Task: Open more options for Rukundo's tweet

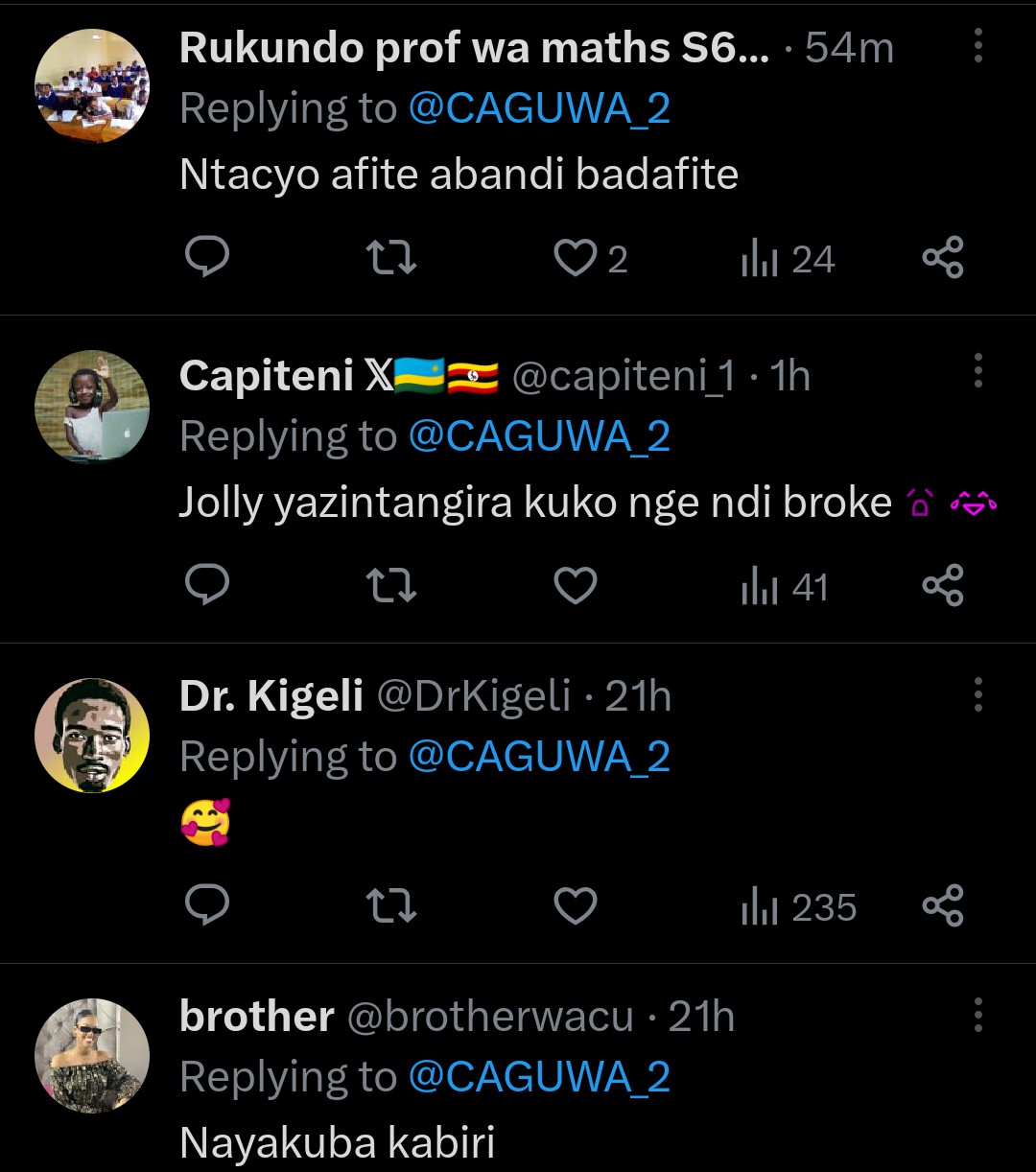Action: [977, 46]
